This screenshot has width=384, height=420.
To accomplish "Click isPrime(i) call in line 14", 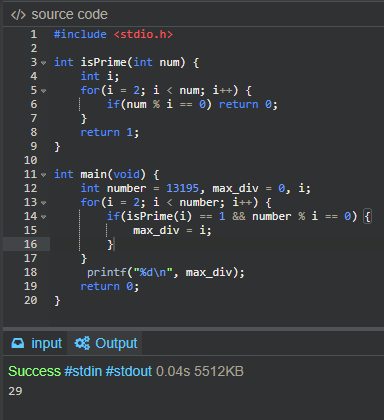I will (159, 216).
